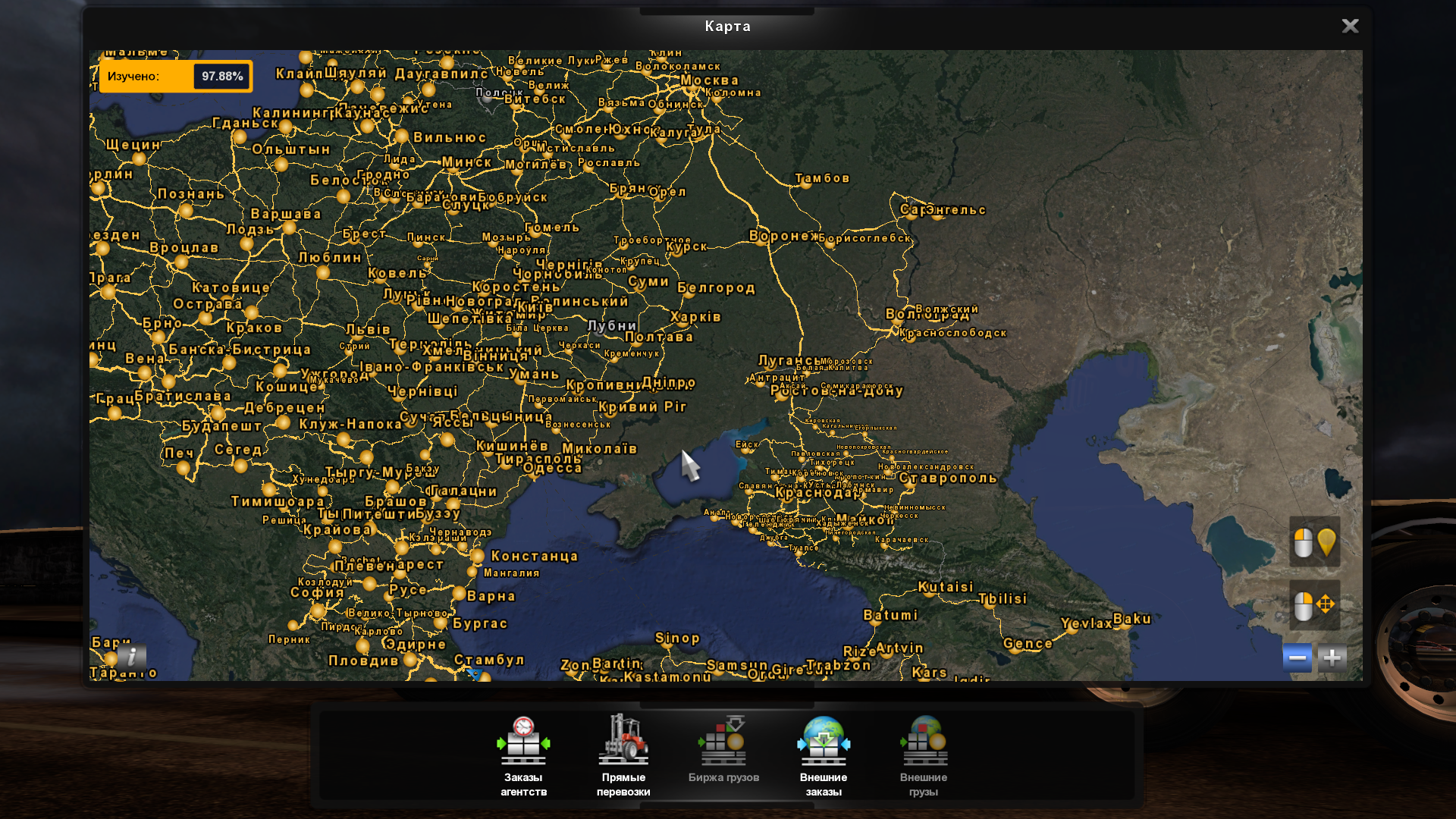Select Ростов-на-Дону city label

(837, 391)
